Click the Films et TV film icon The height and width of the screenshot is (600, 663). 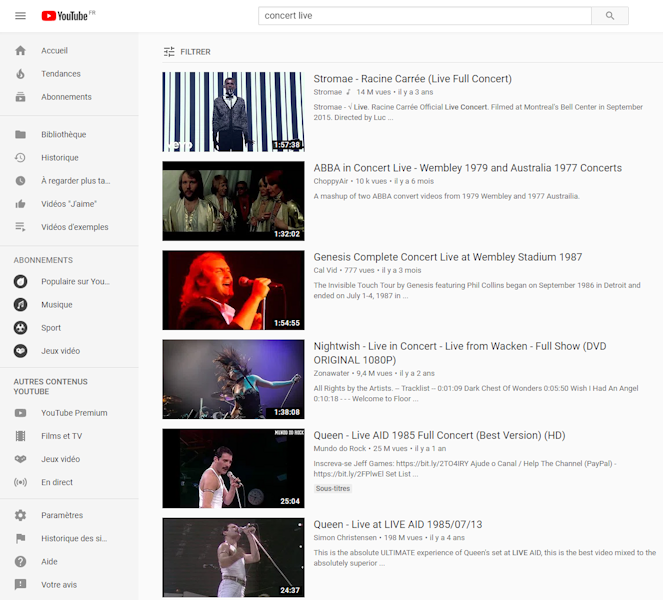click(x=20, y=436)
